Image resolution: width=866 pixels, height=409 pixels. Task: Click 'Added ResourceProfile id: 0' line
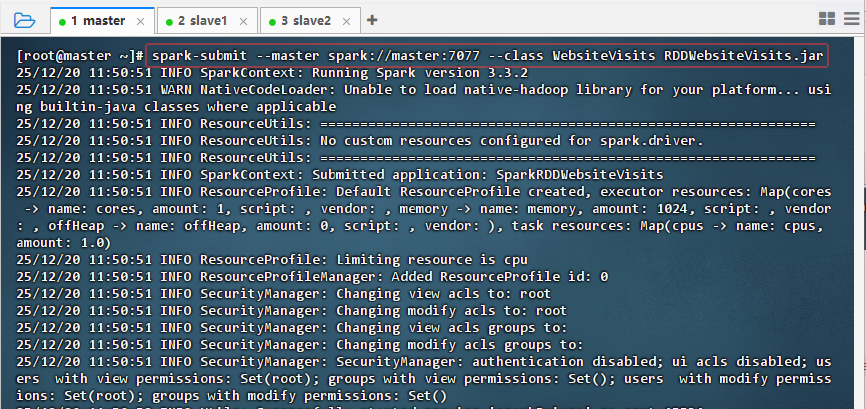click(x=312, y=277)
